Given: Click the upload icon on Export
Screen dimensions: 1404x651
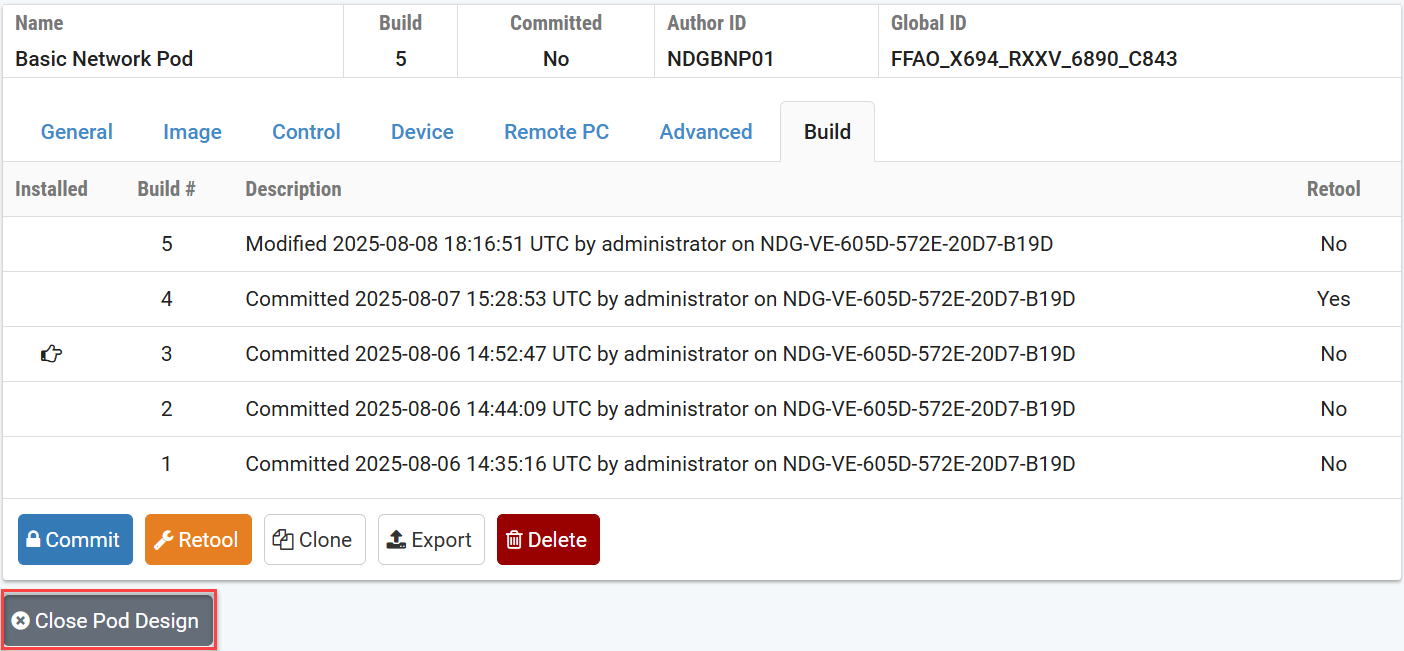Looking at the screenshot, I should click(x=396, y=540).
